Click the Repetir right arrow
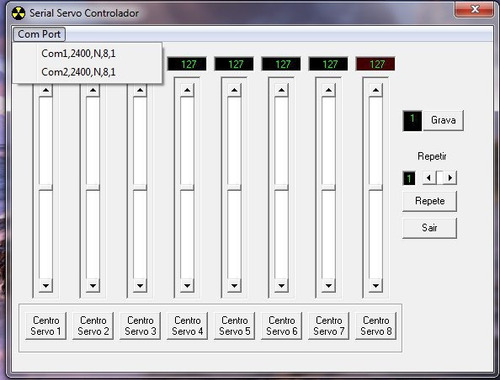Viewport: 500px width, 380px height. (450, 178)
